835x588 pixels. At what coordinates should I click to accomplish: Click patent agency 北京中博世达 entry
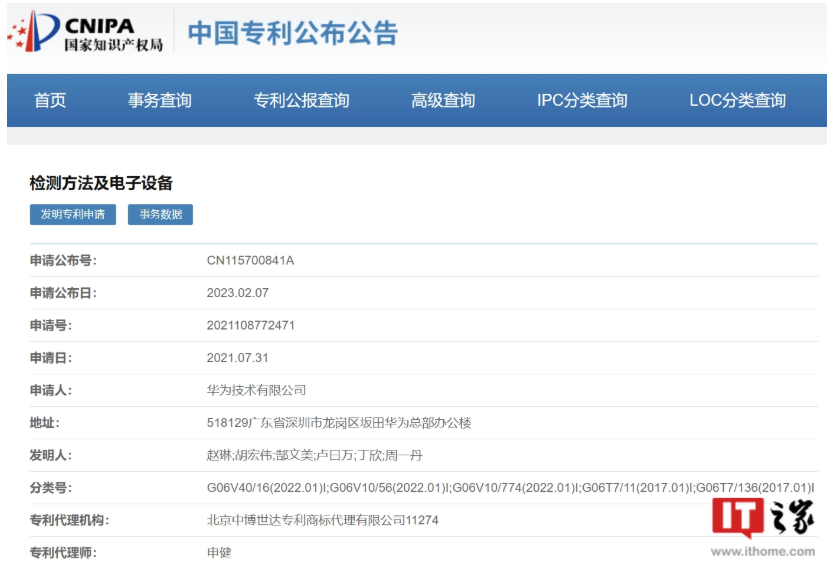pyautogui.click(x=322, y=520)
